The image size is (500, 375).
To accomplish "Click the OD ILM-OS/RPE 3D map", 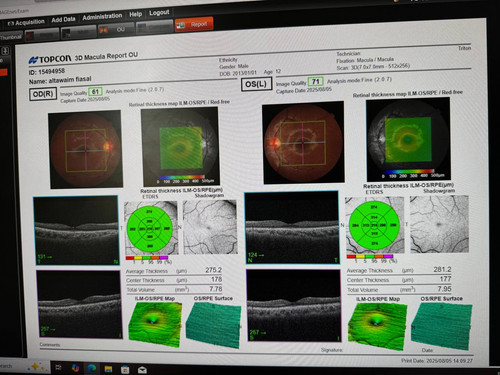I will tap(155, 324).
